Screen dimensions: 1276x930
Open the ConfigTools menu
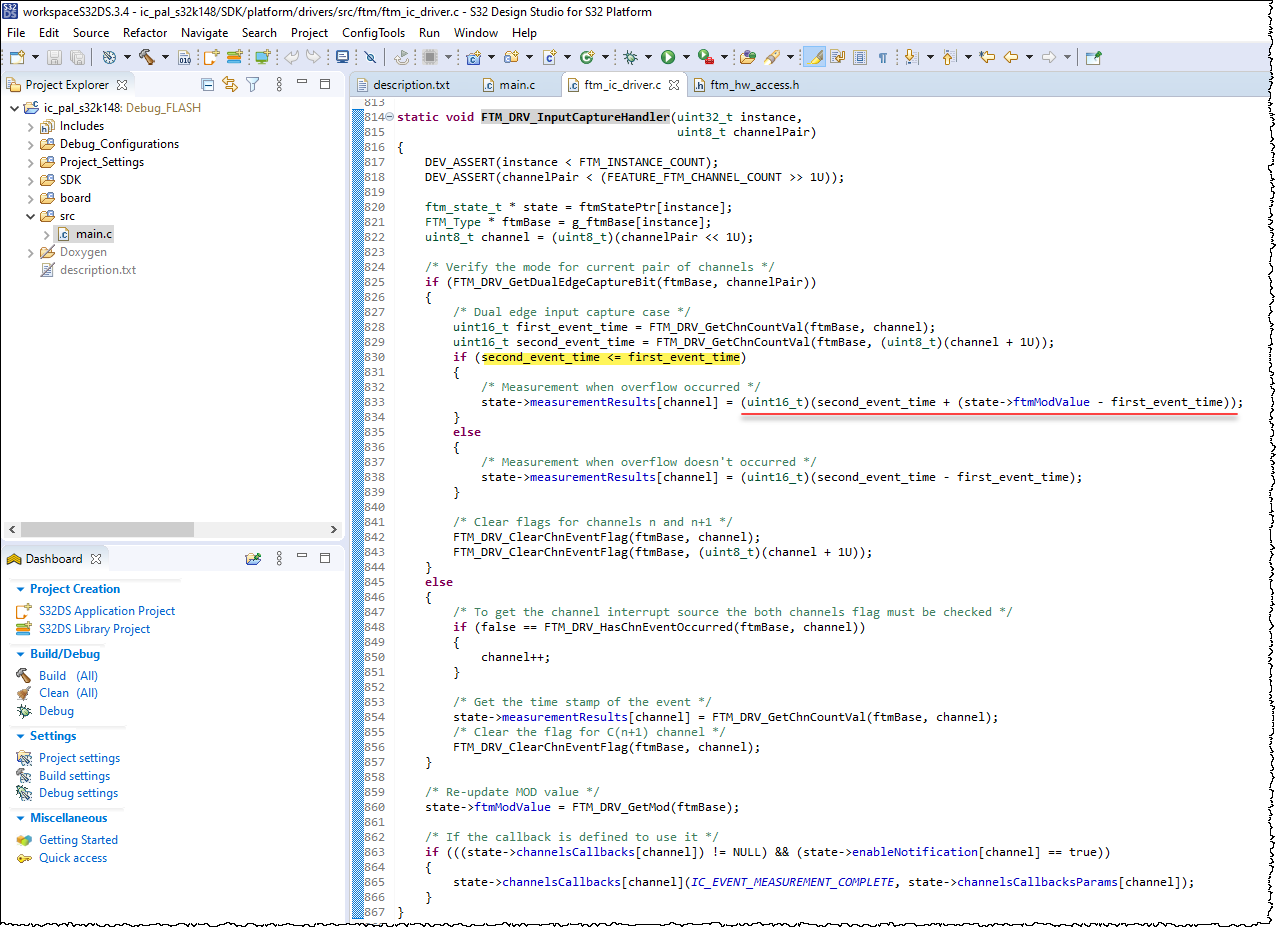373,33
